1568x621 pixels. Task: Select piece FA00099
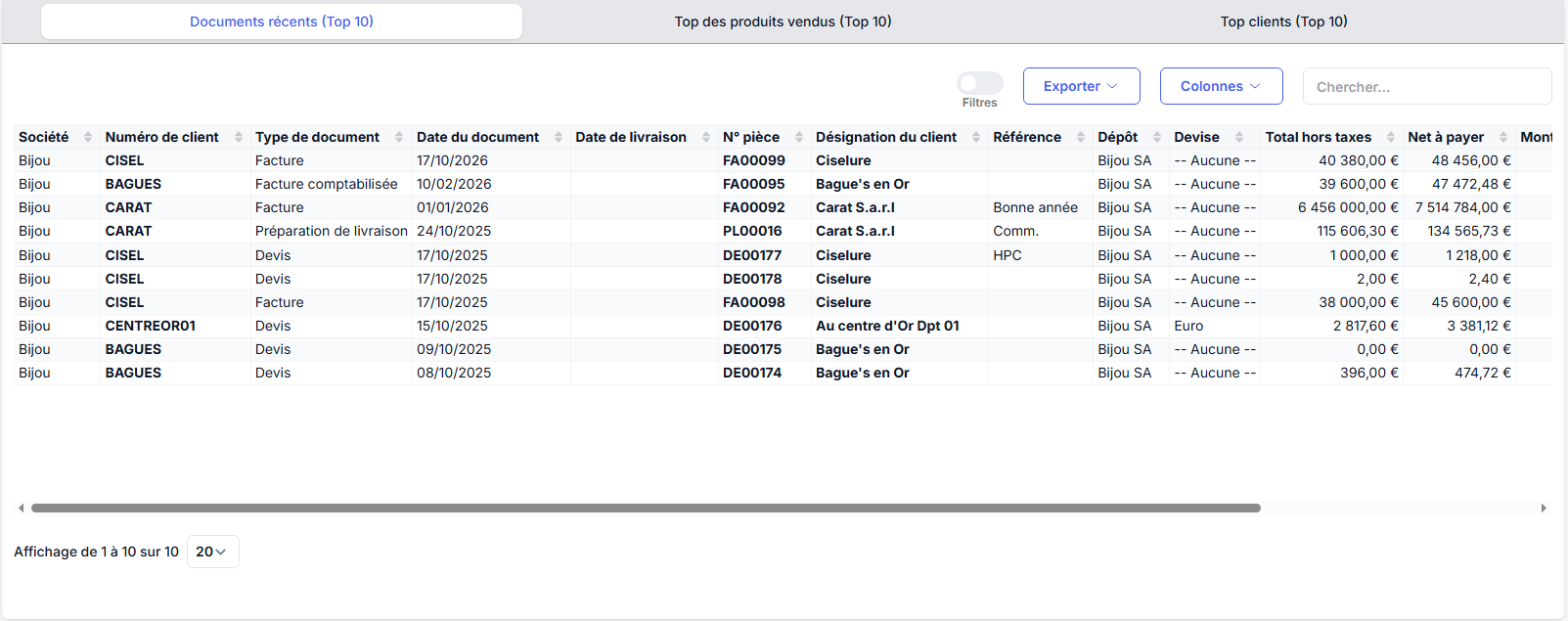pos(753,160)
